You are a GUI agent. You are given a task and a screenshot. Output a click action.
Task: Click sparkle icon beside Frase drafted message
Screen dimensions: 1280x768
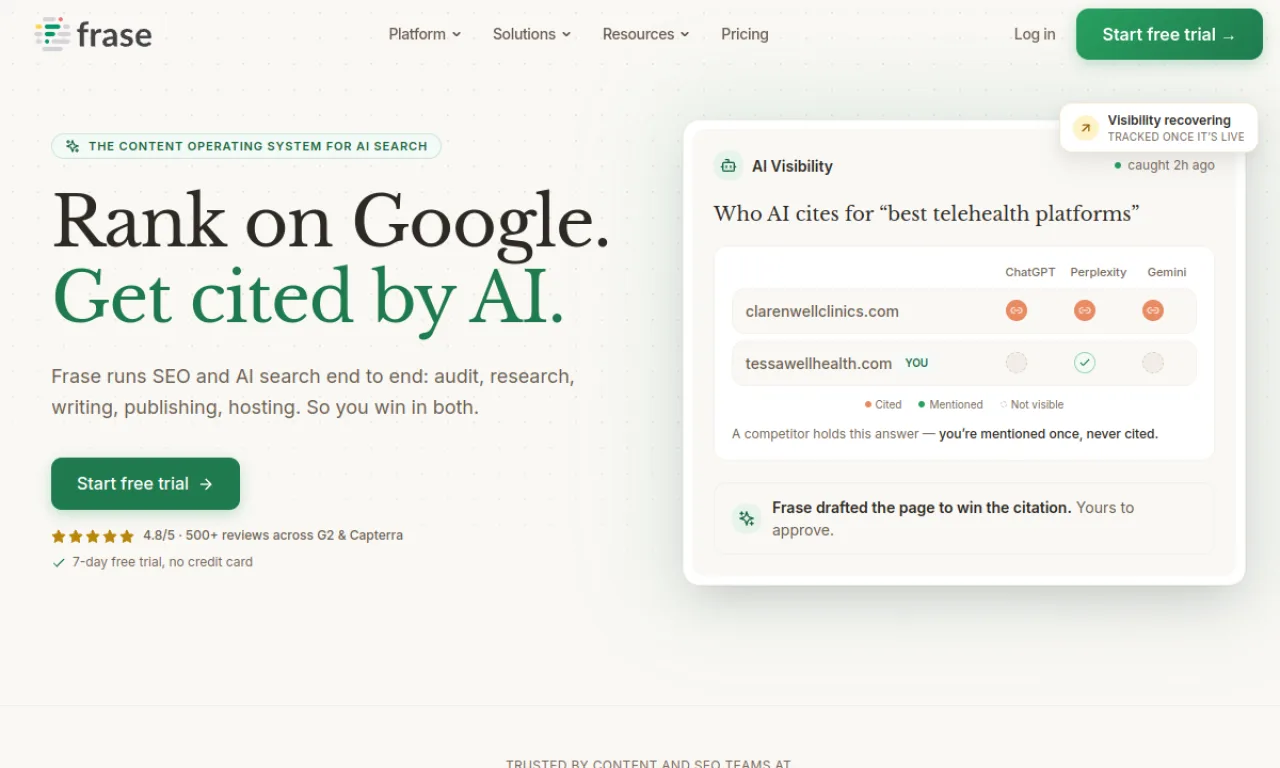point(746,518)
